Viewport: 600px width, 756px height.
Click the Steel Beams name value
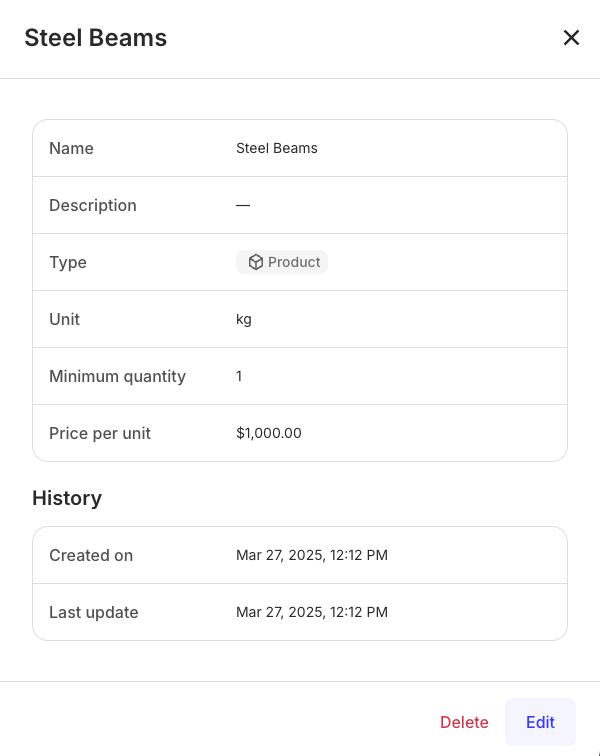point(277,148)
